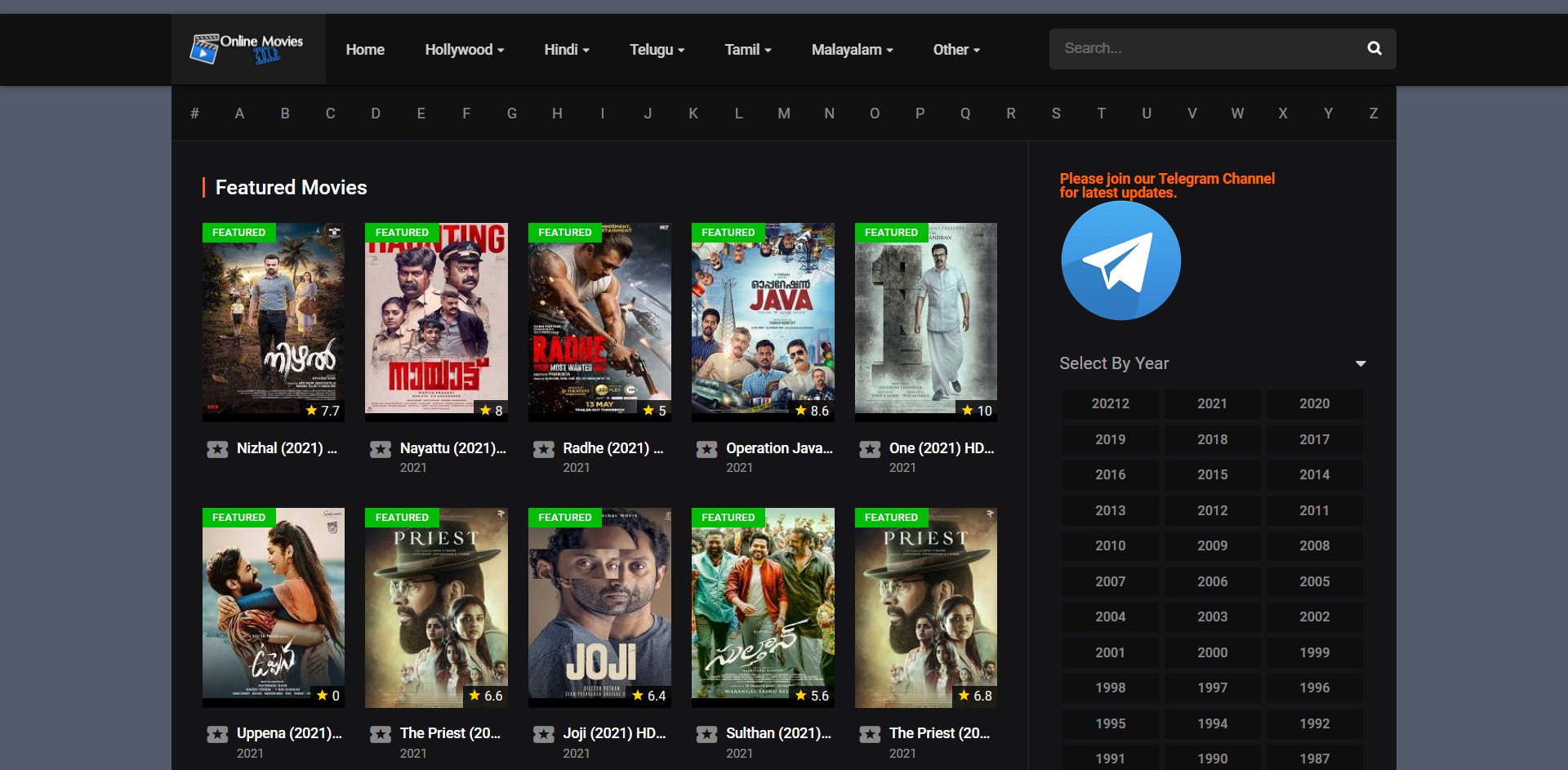Select year 1994
Screen dimensions: 1568x770
pos(1212,723)
